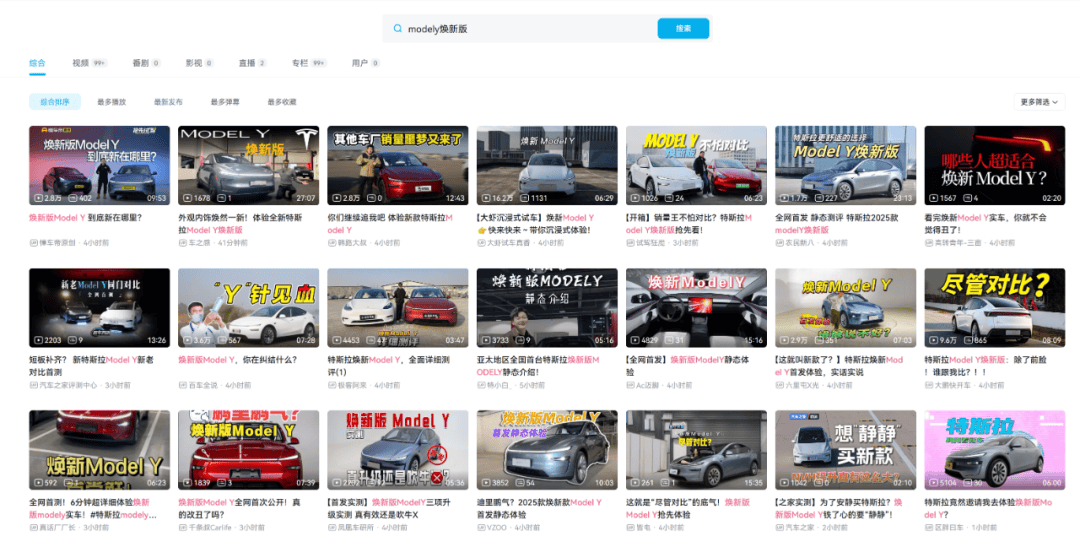
Task: Click the UP icon beside 车之感
Action: (x=182, y=243)
